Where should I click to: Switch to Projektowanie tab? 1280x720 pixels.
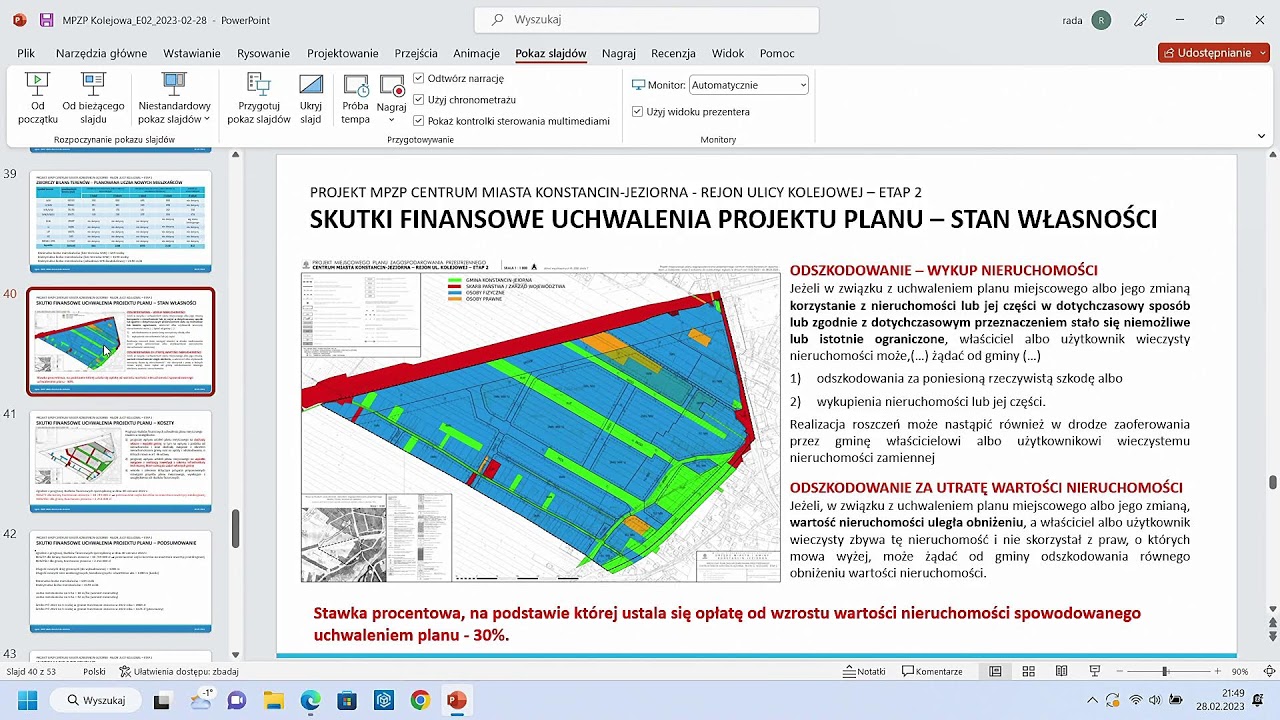[343, 53]
